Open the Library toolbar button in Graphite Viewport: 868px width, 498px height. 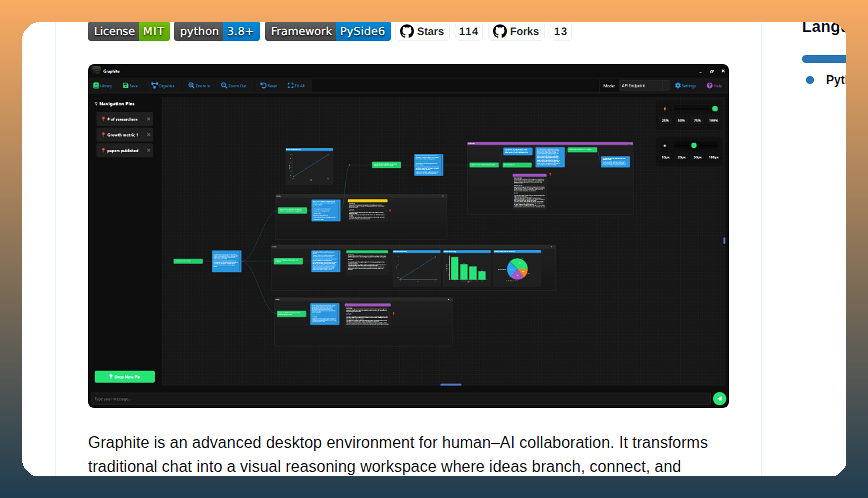pos(103,86)
